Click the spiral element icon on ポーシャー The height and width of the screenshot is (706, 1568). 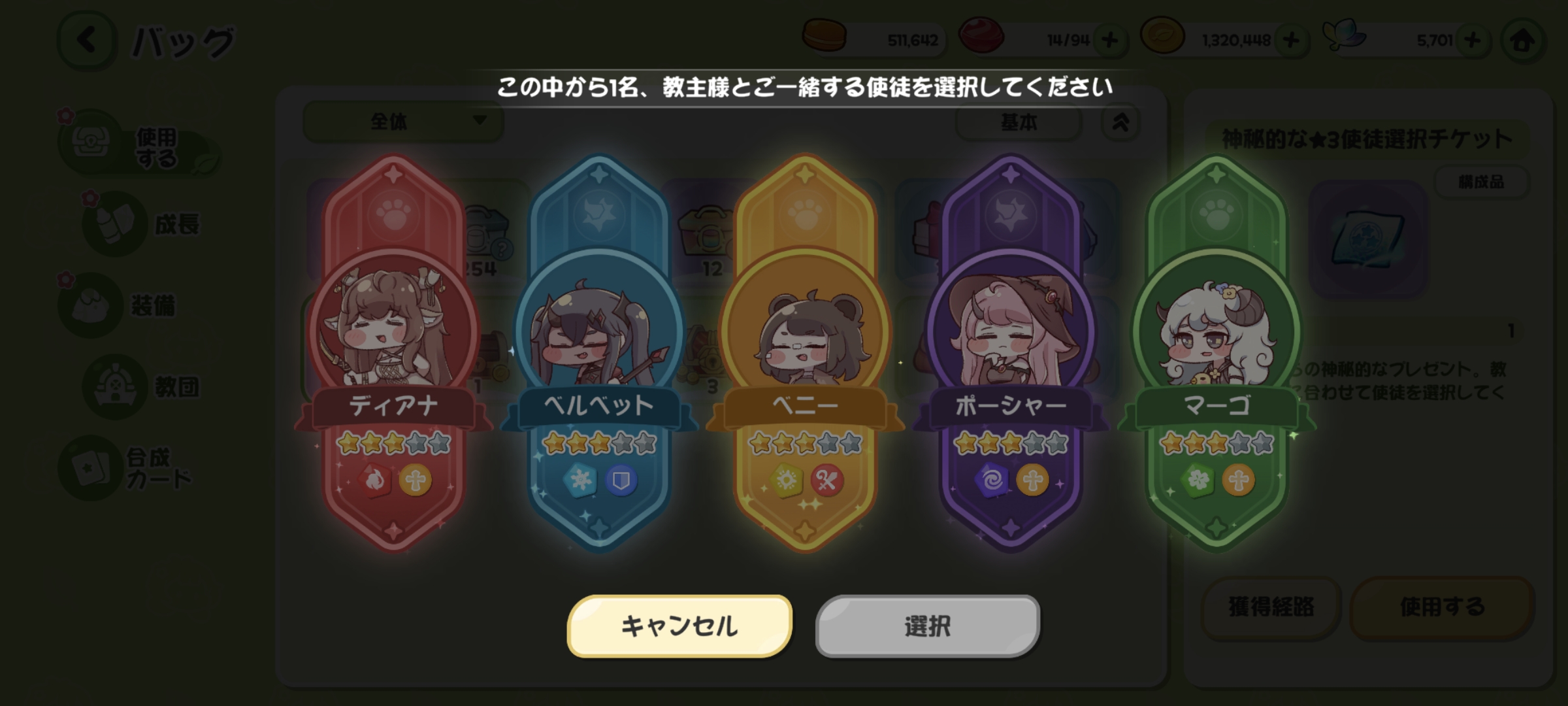point(992,481)
